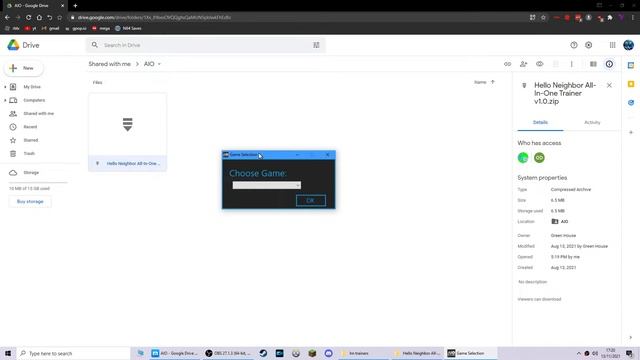Click Get add-ons plus icon
This screenshot has width=640, height=360.
point(631,132)
